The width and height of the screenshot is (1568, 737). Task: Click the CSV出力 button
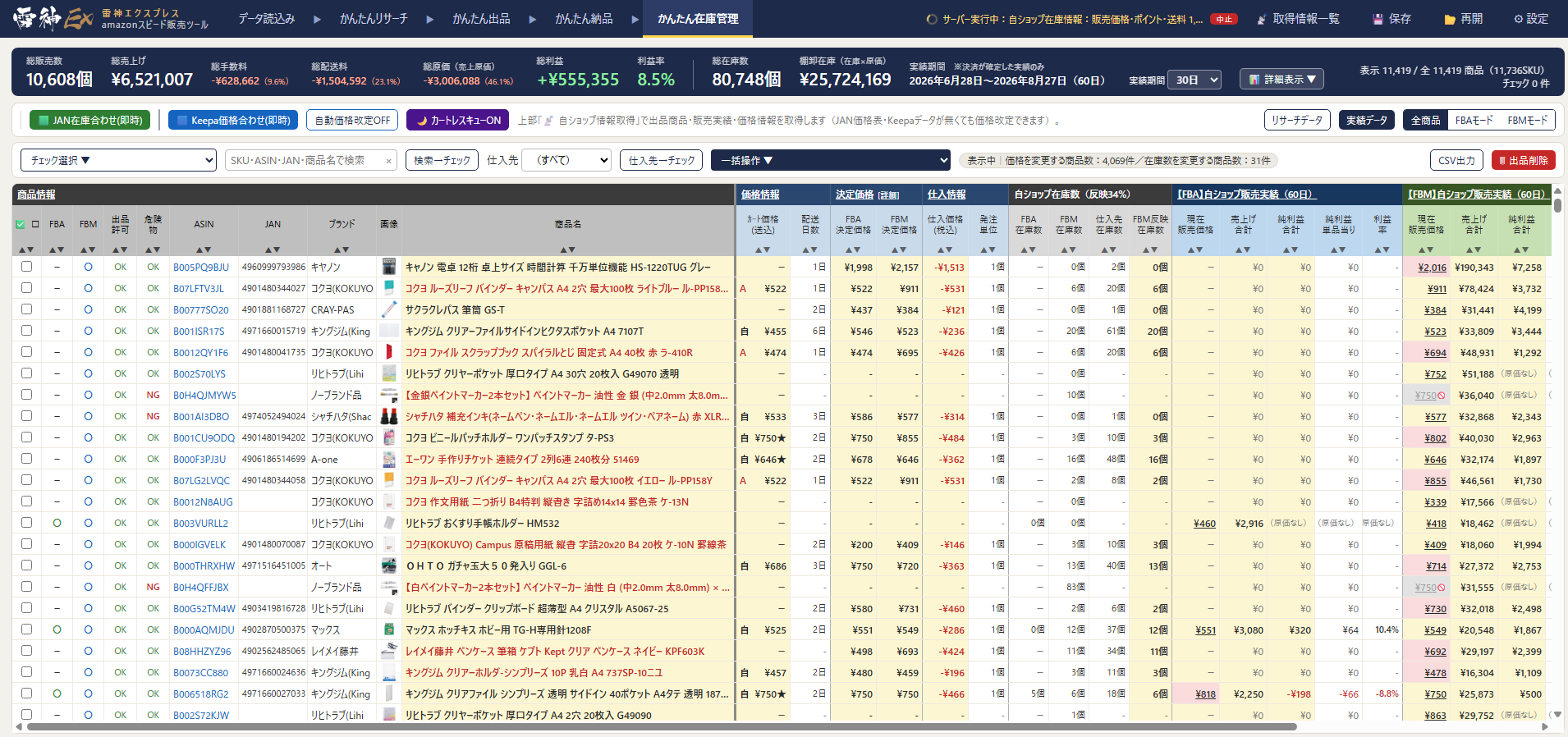click(x=1456, y=160)
